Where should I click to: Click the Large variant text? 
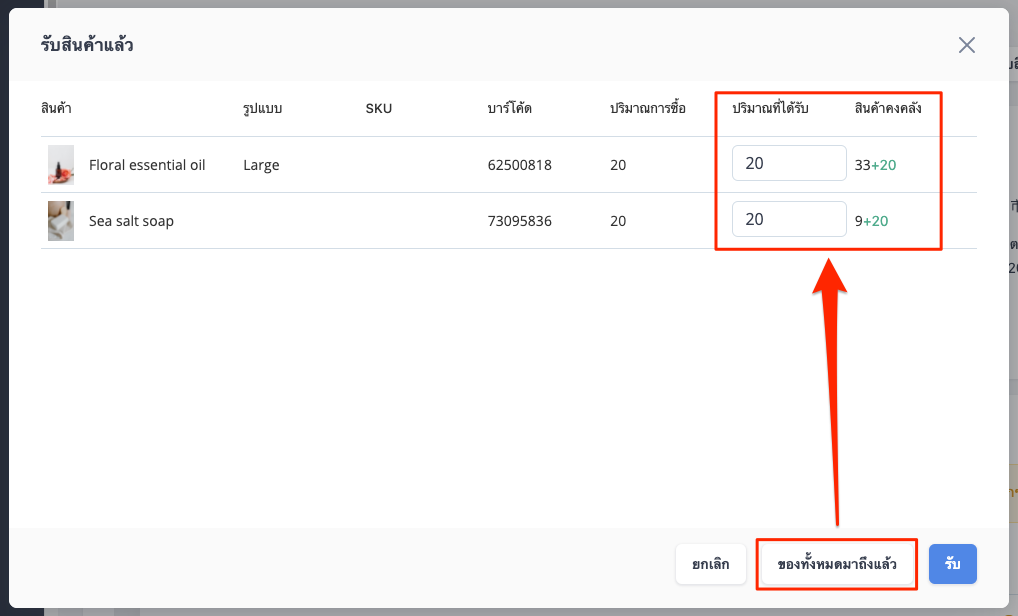pyautogui.click(x=261, y=165)
